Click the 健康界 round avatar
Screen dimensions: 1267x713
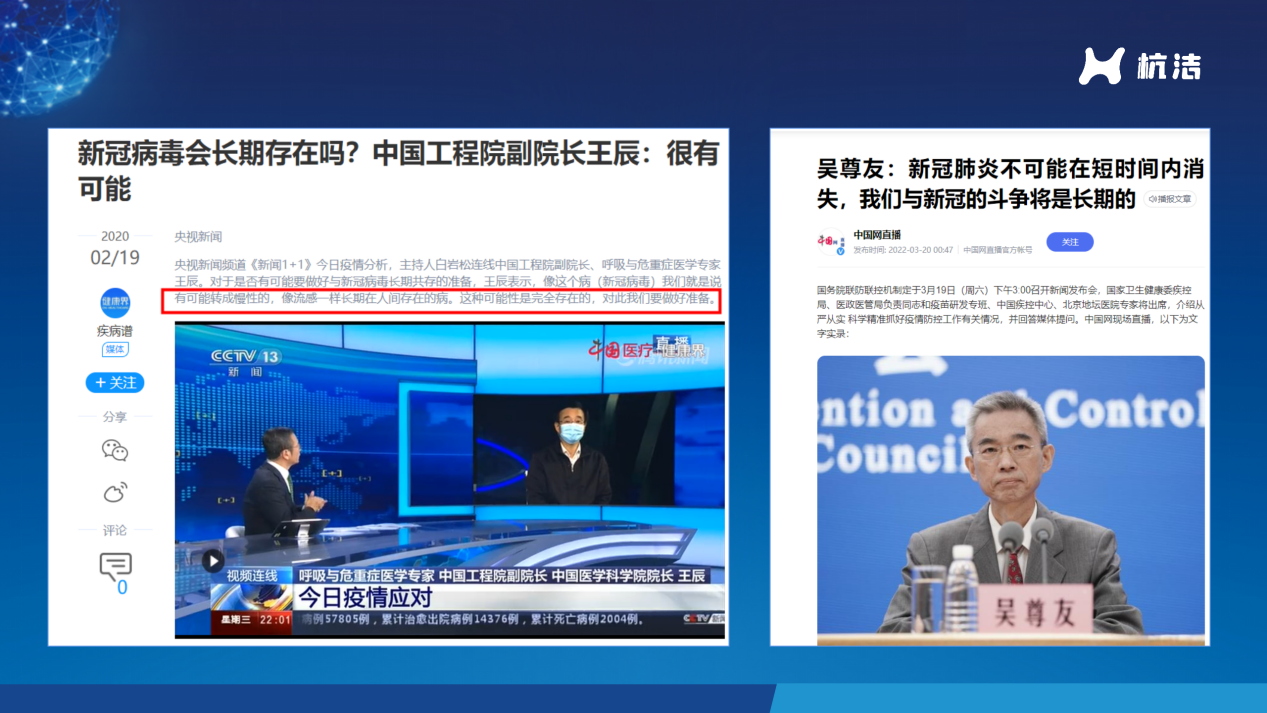point(115,303)
